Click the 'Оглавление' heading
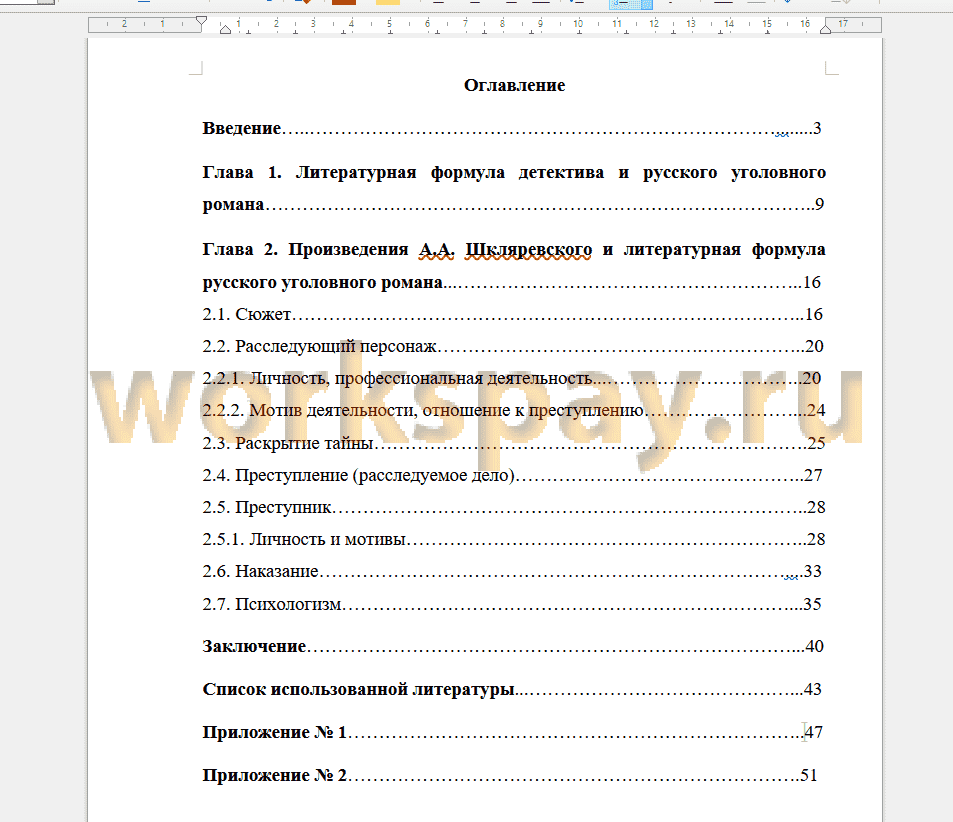The height and width of the screenshot is (822, 953). [514, 85]
